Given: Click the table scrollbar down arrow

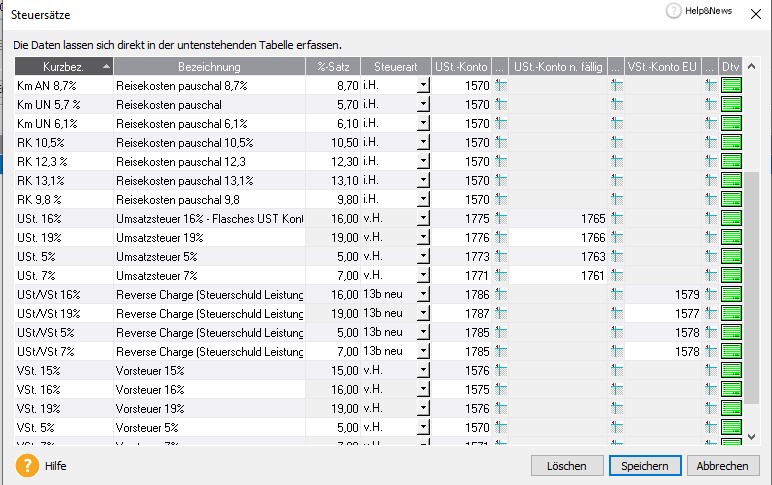Looking at the screenshot, I should [752, 437].
